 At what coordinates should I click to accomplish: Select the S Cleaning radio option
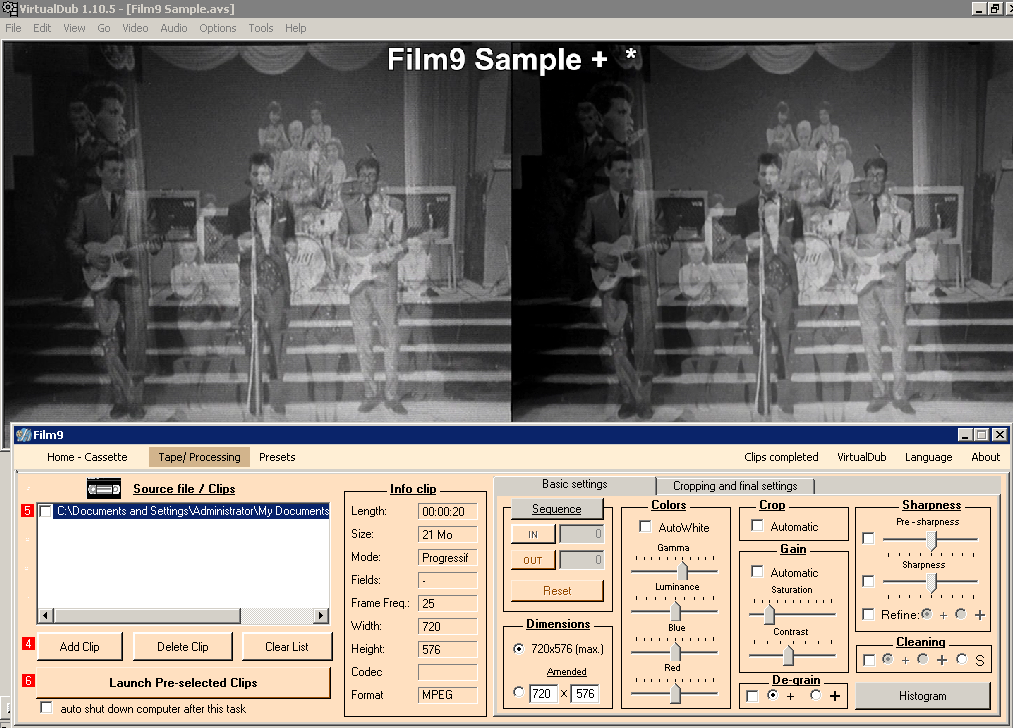coord(962,659)
